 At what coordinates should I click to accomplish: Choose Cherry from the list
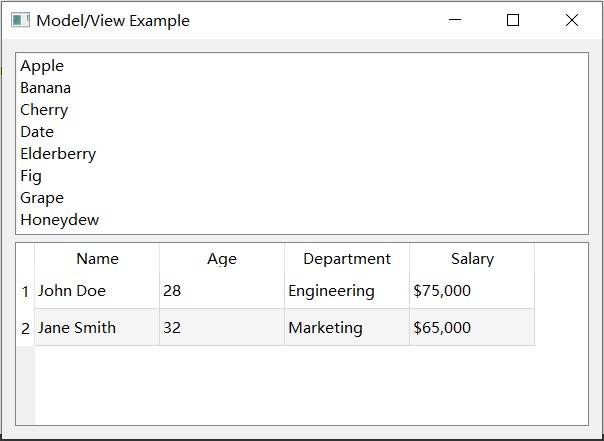pyautogui.click(x=44, y=110)
